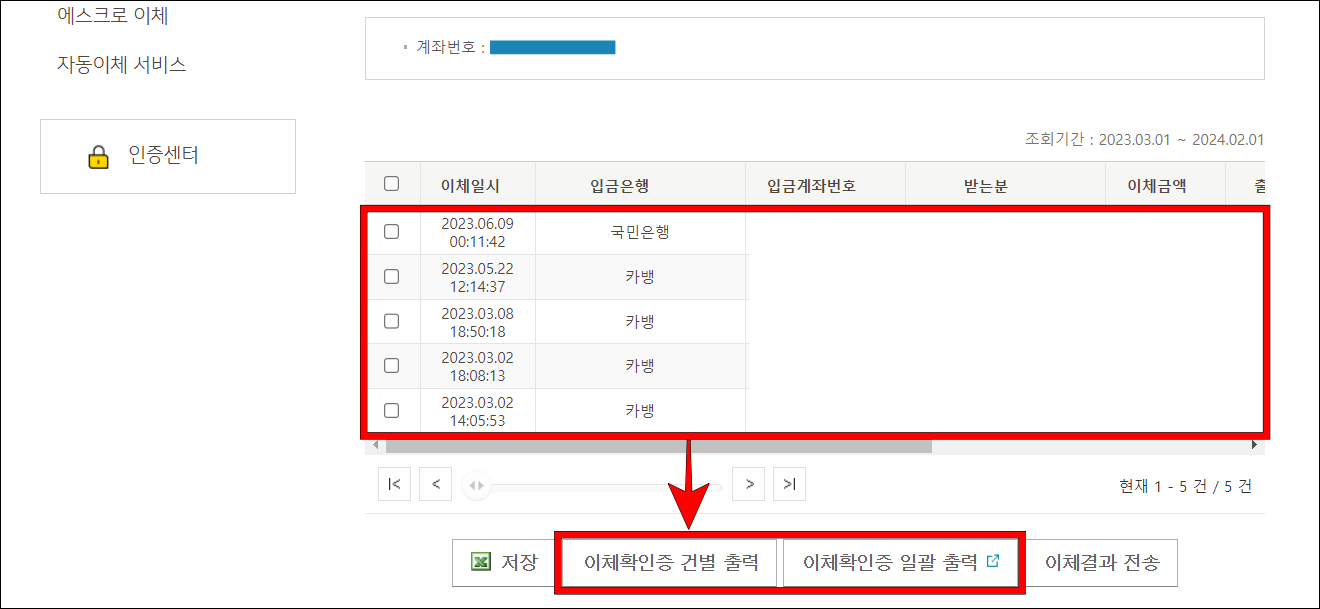This screenshot has height=609, width=1320.
Task: Open the 에스크로 이체 menu item
Action: [x=110, y=15]
